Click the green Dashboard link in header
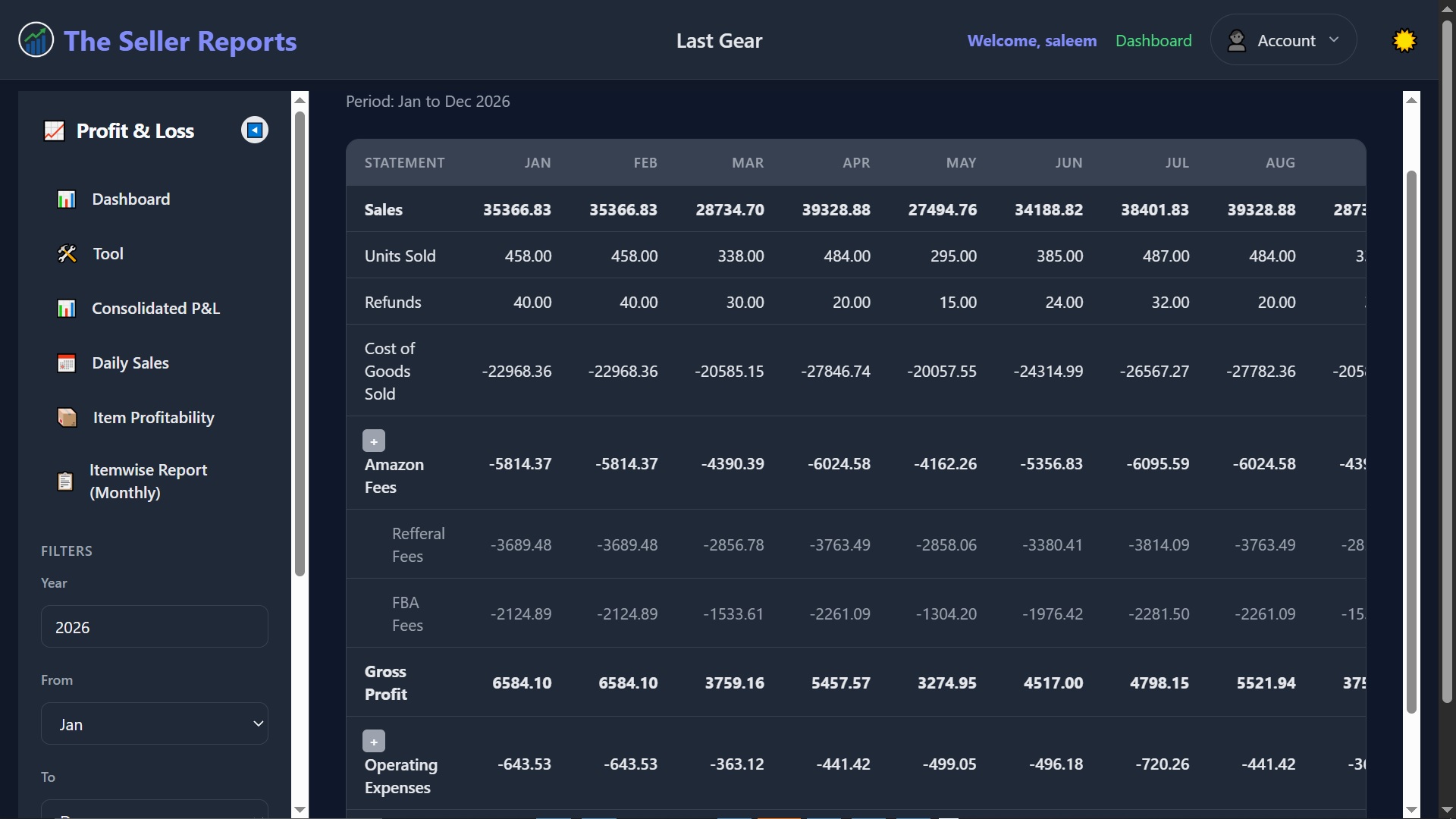Viewport: 1456px width, 819px height. click(x=1153, y=40)
